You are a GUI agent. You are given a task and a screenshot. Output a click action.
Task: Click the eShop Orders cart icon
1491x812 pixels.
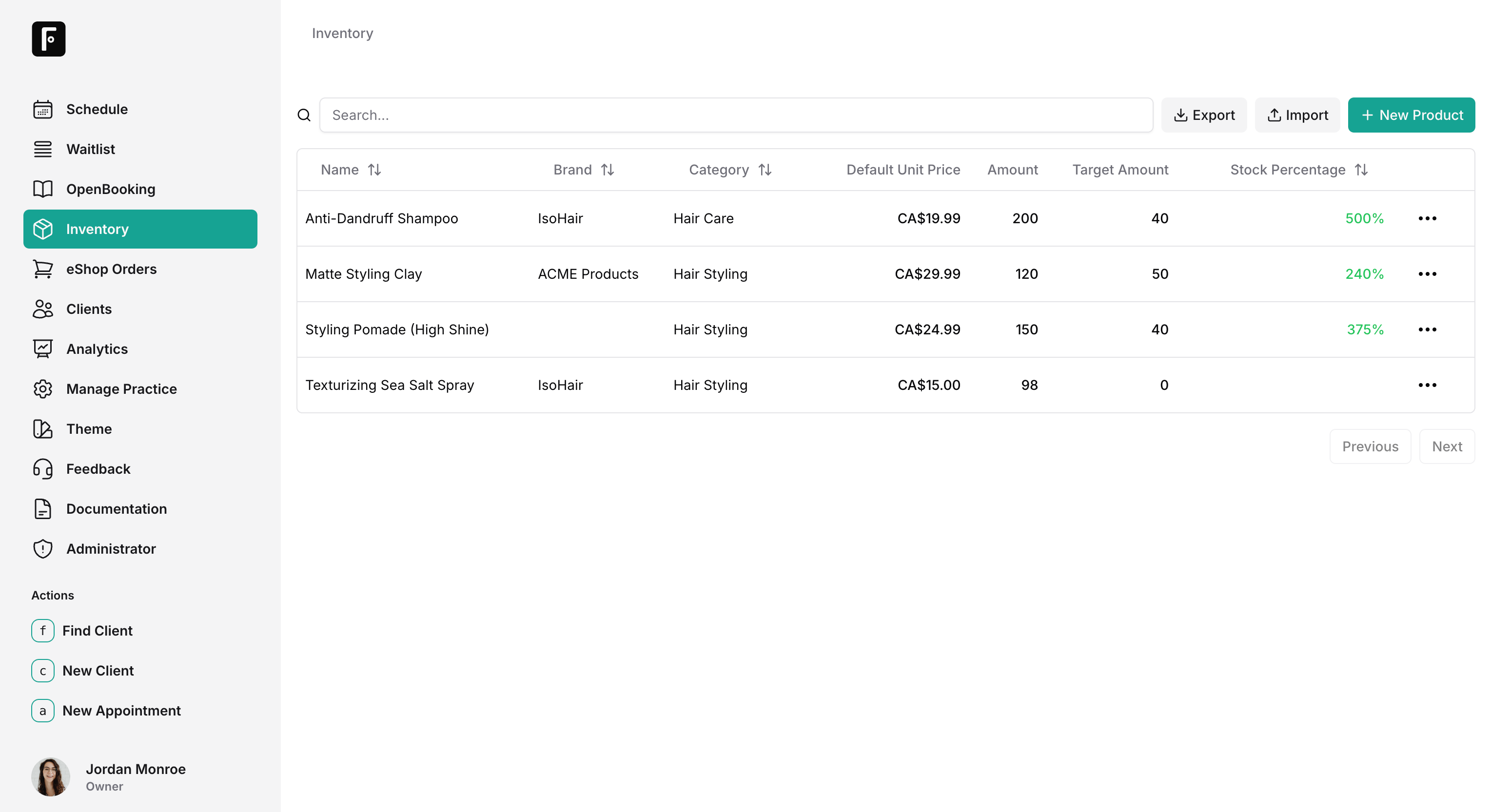click(x=43, y=269)
